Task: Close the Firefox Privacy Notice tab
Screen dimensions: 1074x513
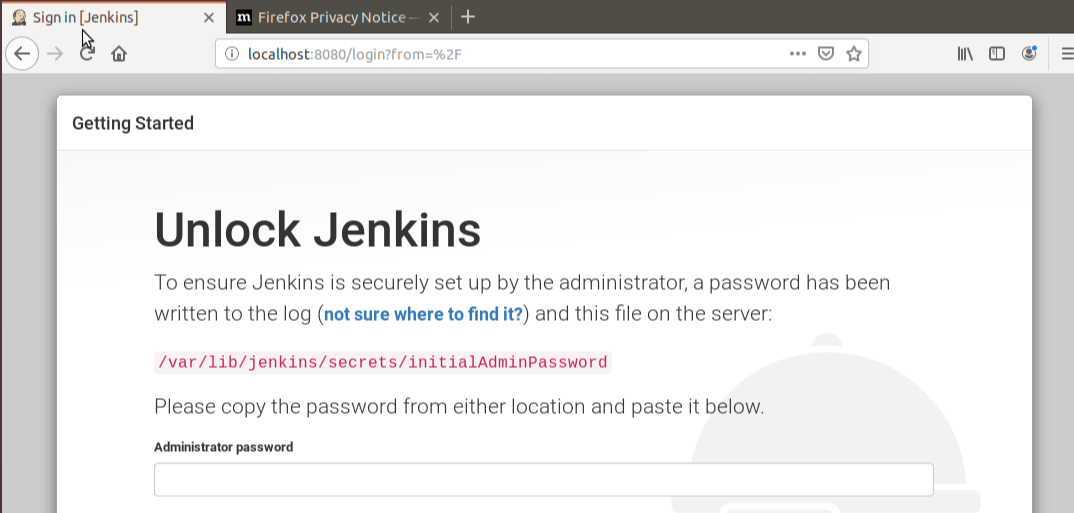Action: tap(434, 18)
